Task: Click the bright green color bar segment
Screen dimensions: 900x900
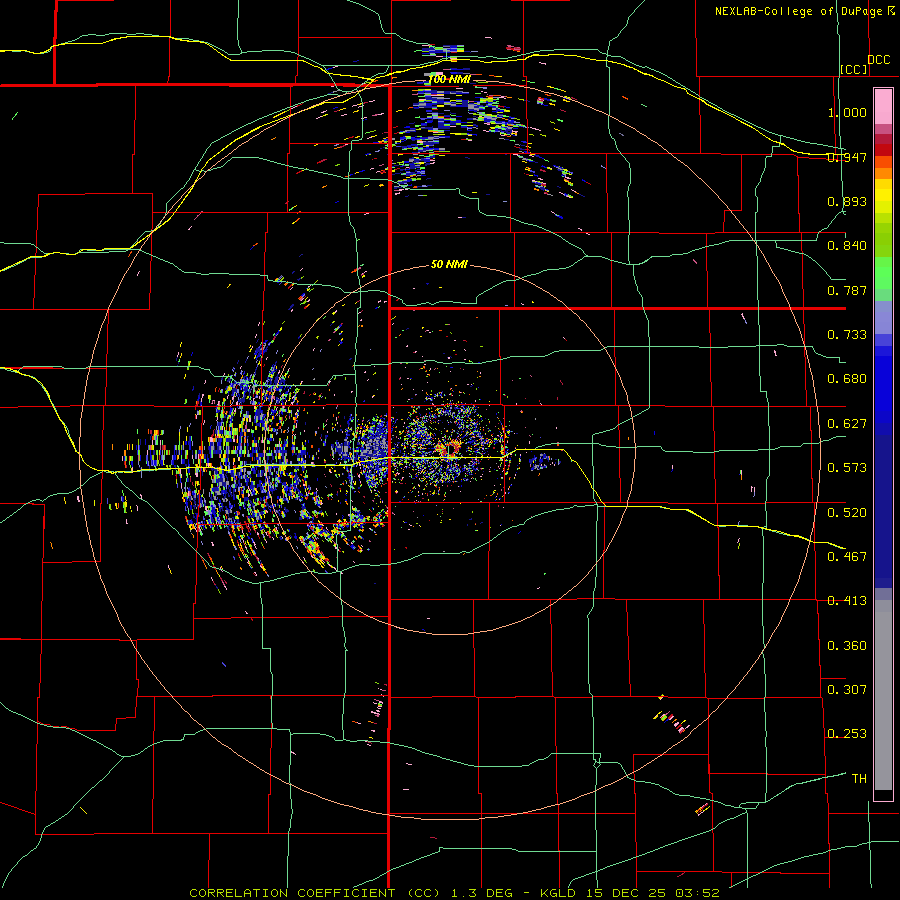Action: click(x=883, y=273)
